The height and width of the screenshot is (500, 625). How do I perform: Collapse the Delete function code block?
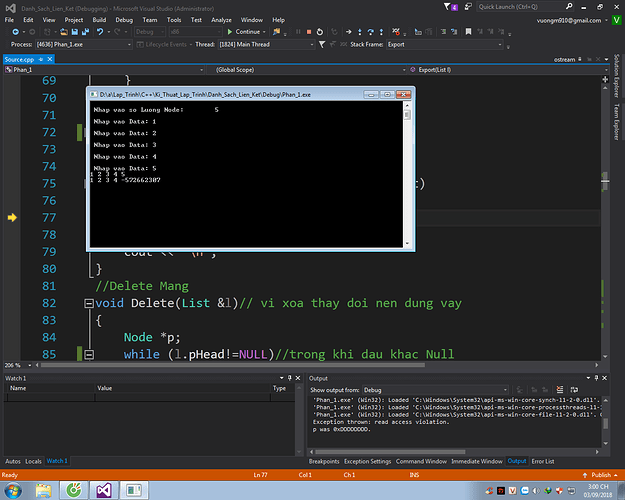click(88, 303)
